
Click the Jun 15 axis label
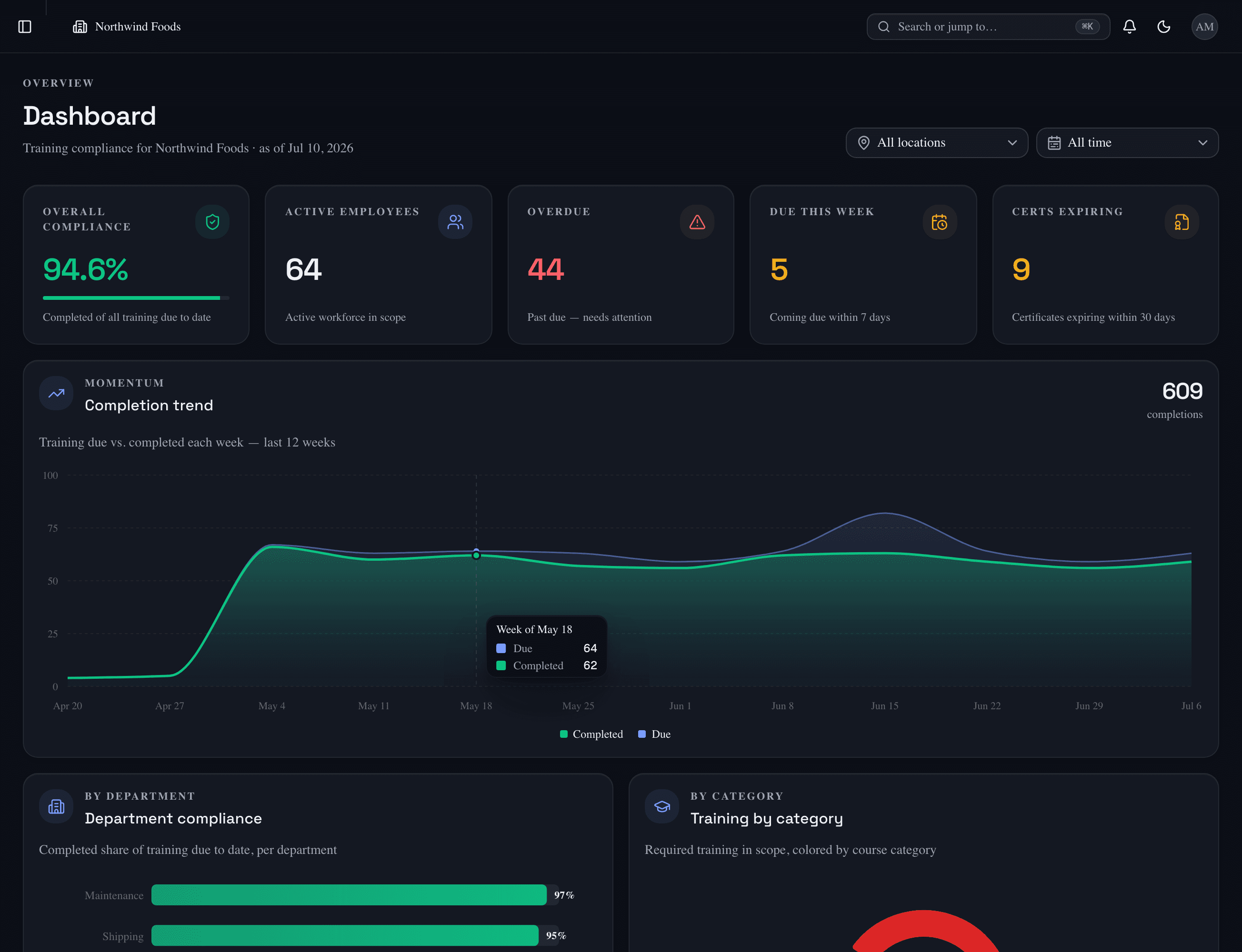pos(884,705)
